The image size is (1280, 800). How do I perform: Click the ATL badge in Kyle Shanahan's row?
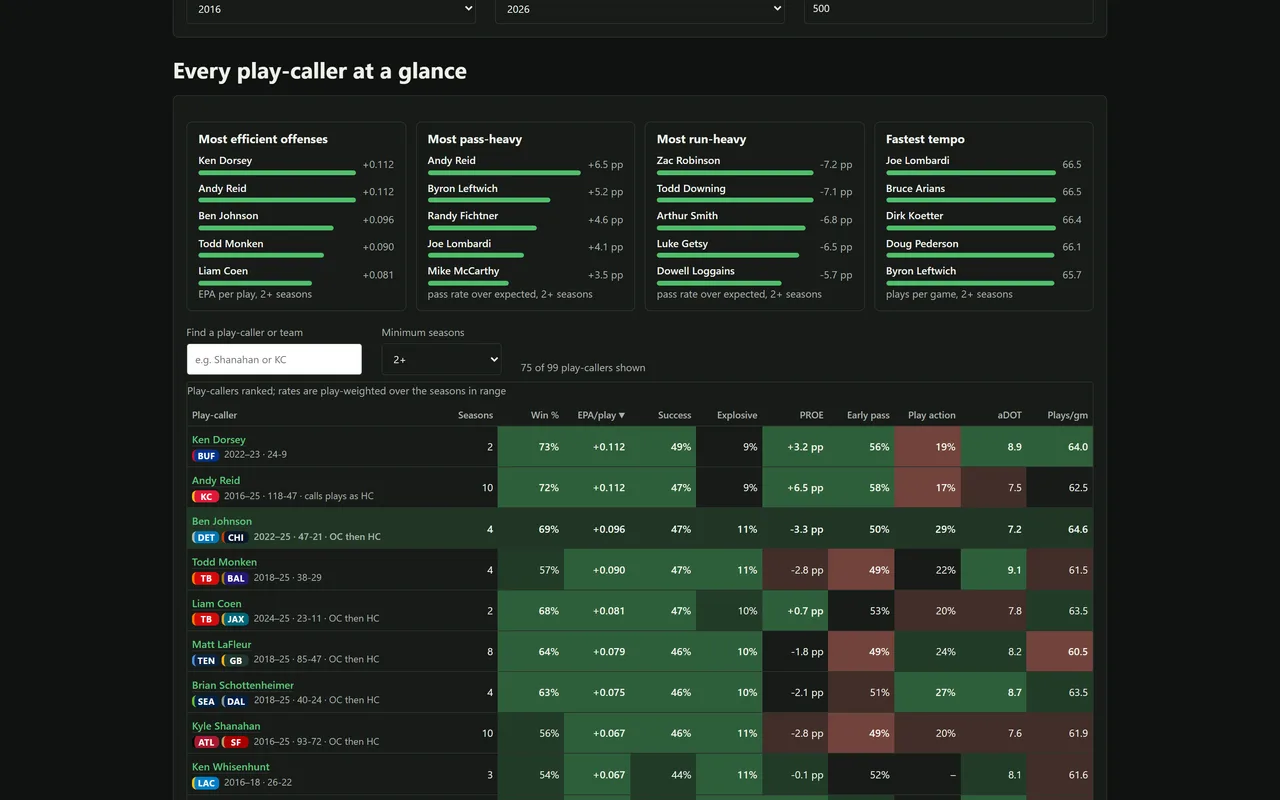[206, 742]
